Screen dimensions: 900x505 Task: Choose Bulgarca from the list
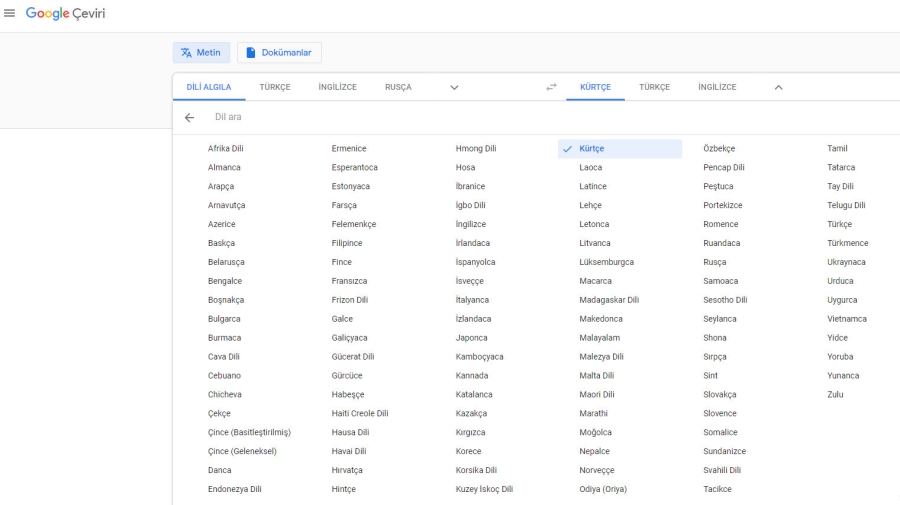224,319
